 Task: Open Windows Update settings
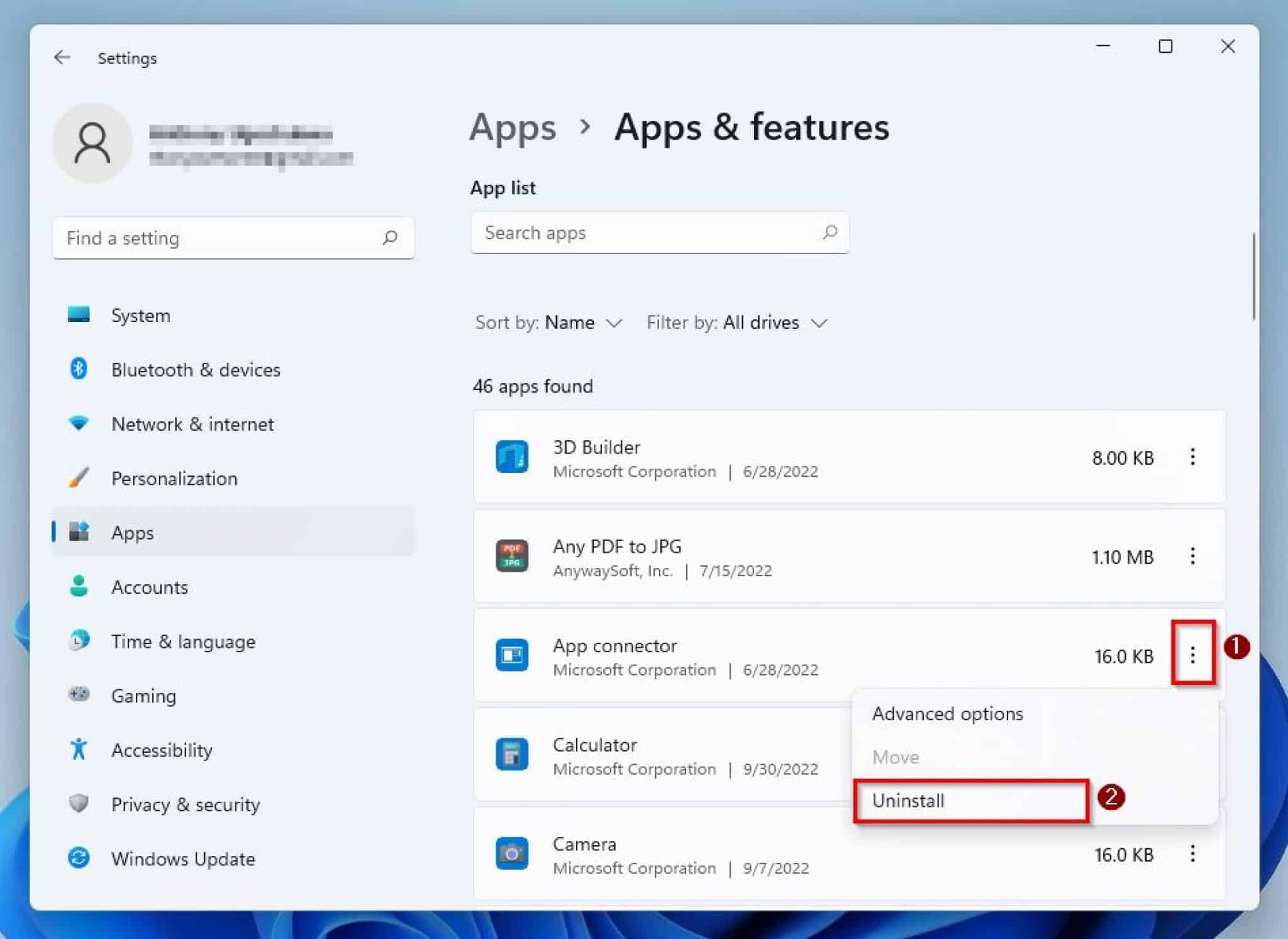[182, 858]
